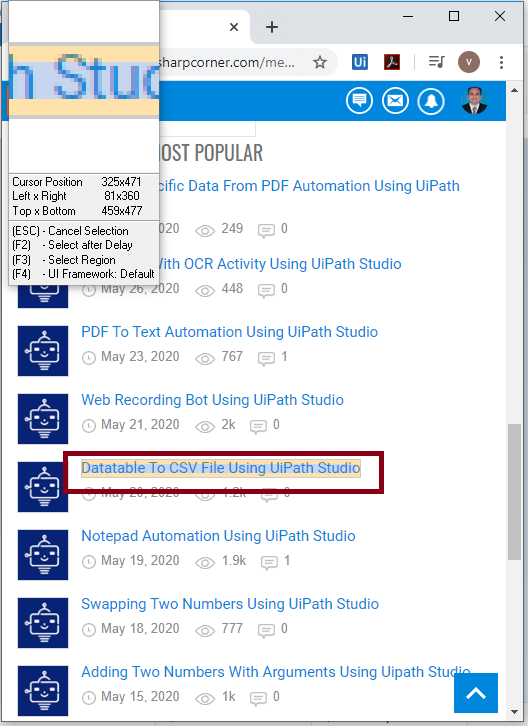The image size is (528, 726).
Task: Click comment icon on Adding Two Numbers row
Action: (x=258, y=699)
